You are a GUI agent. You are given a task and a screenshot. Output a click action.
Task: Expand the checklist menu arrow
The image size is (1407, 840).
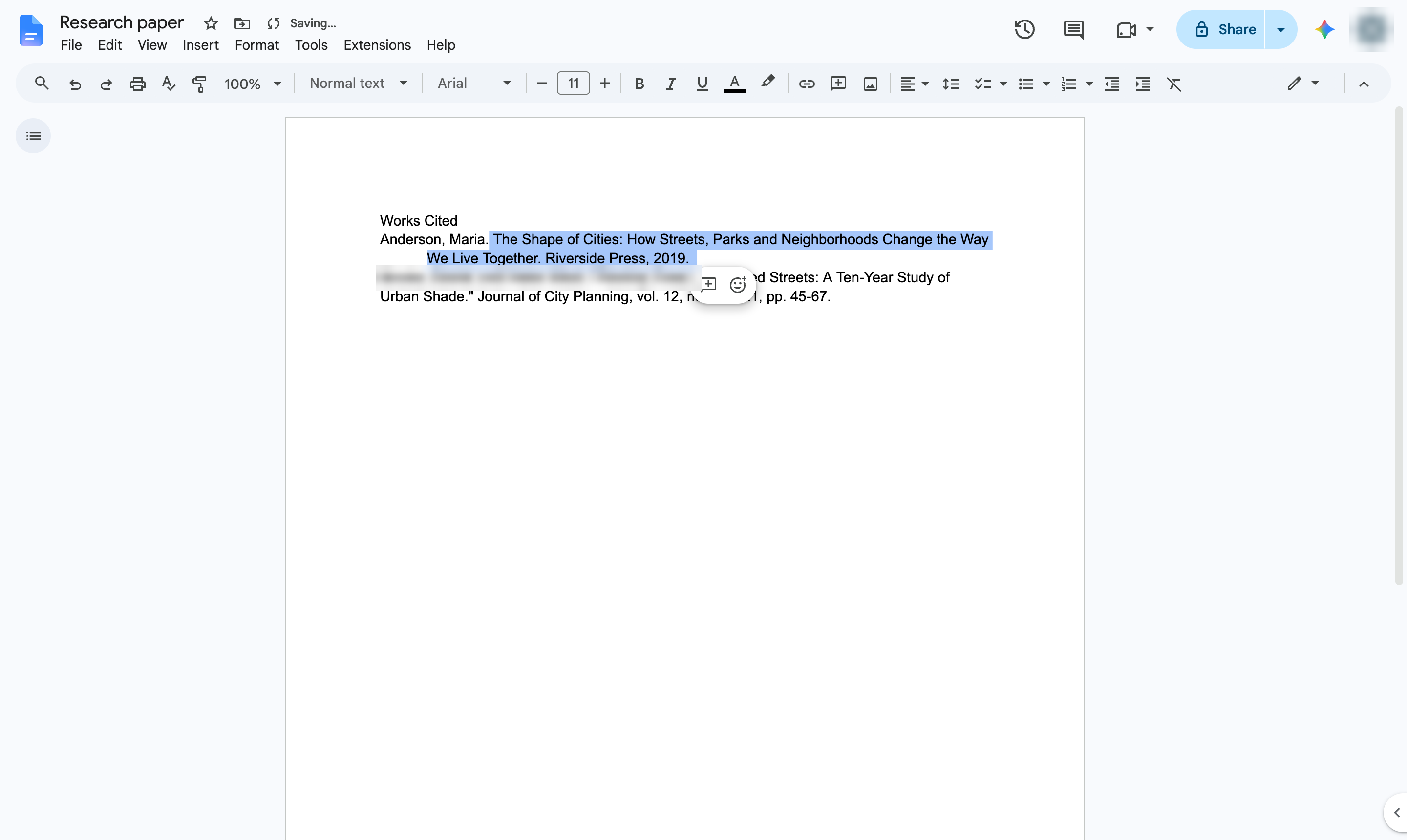1003,84
